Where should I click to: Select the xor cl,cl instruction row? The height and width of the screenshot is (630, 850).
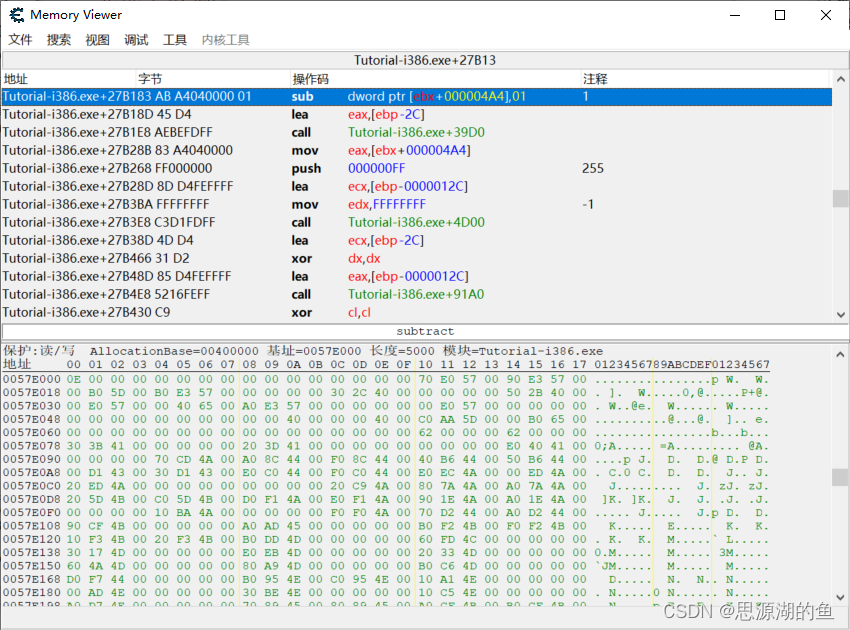click(x=416, y=312)
